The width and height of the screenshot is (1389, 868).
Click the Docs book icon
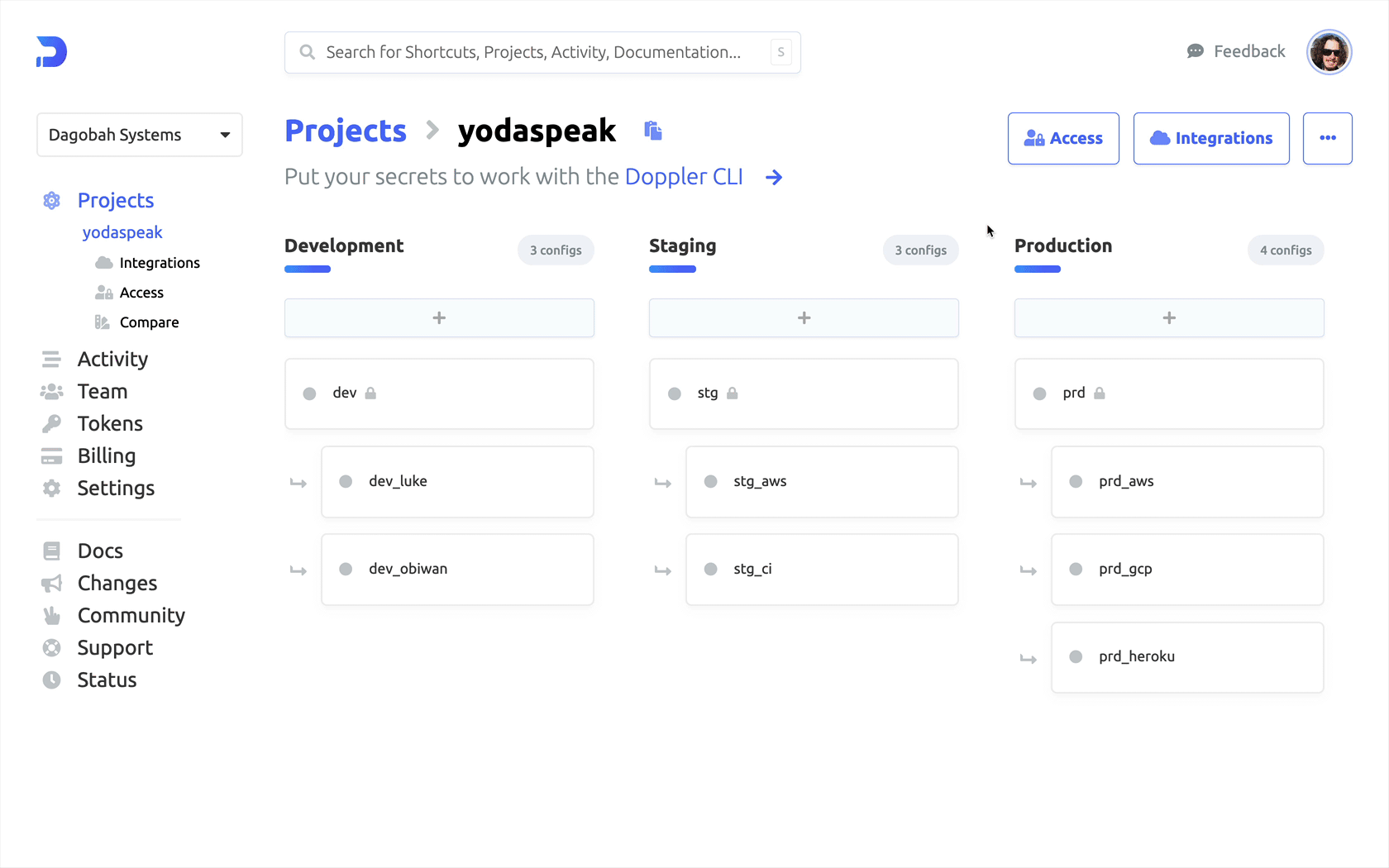coord(51,551)
